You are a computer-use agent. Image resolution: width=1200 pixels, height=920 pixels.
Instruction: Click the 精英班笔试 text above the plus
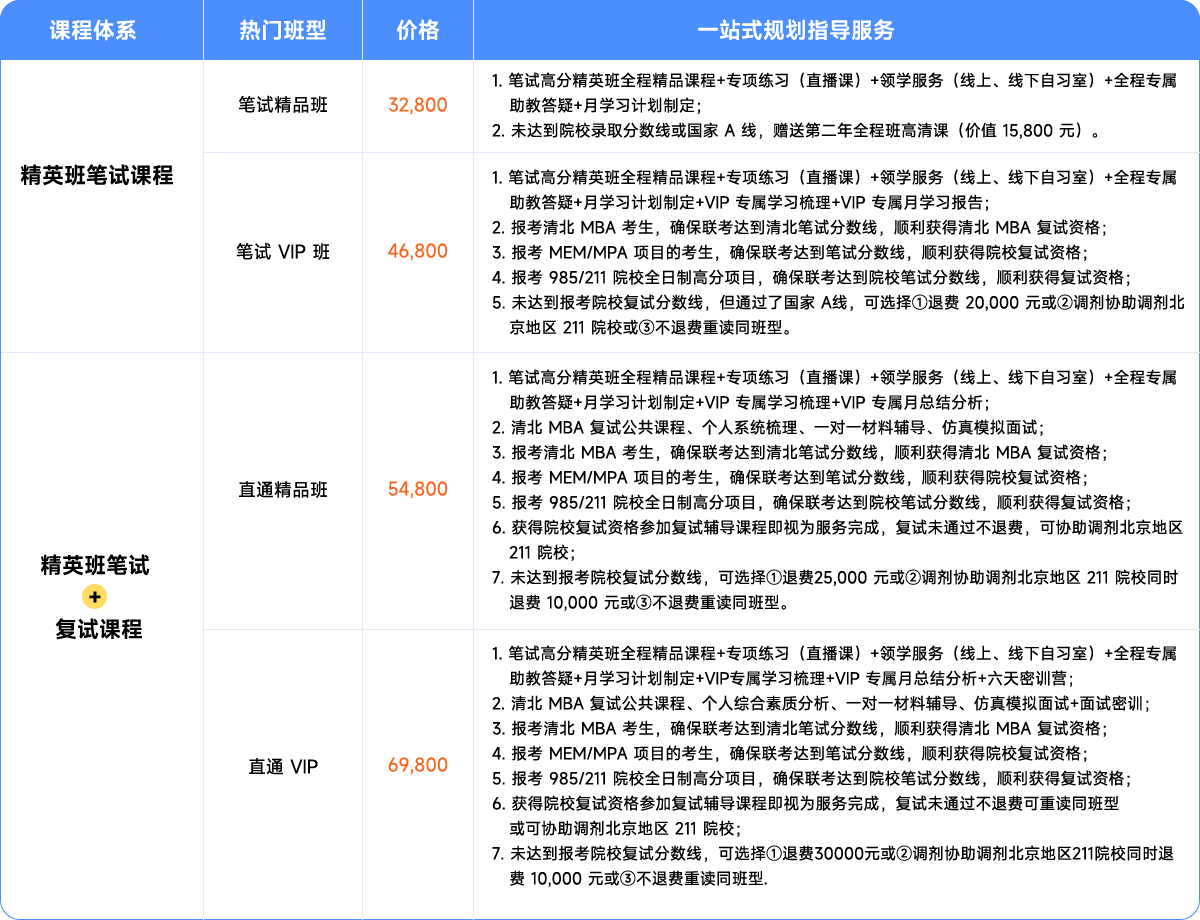pos(95,566)
